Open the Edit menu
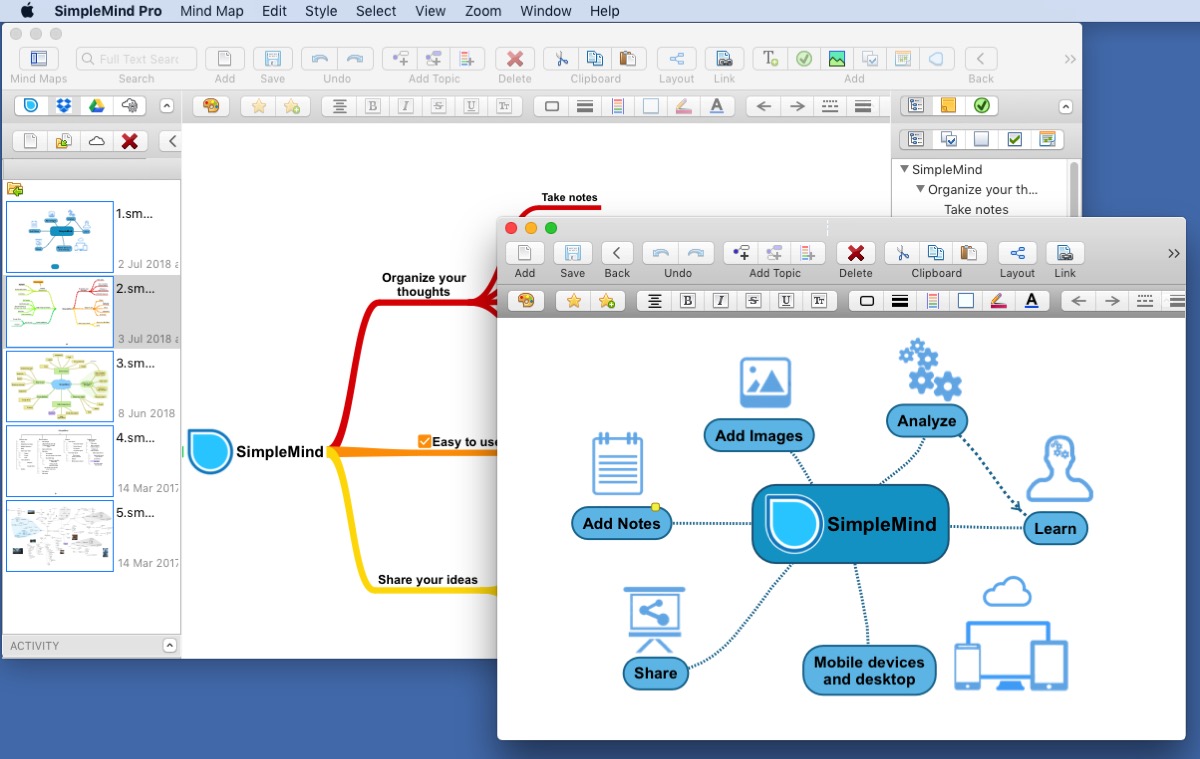The width and height of the screenshot is (1200, 759). (x=274, y=11)
